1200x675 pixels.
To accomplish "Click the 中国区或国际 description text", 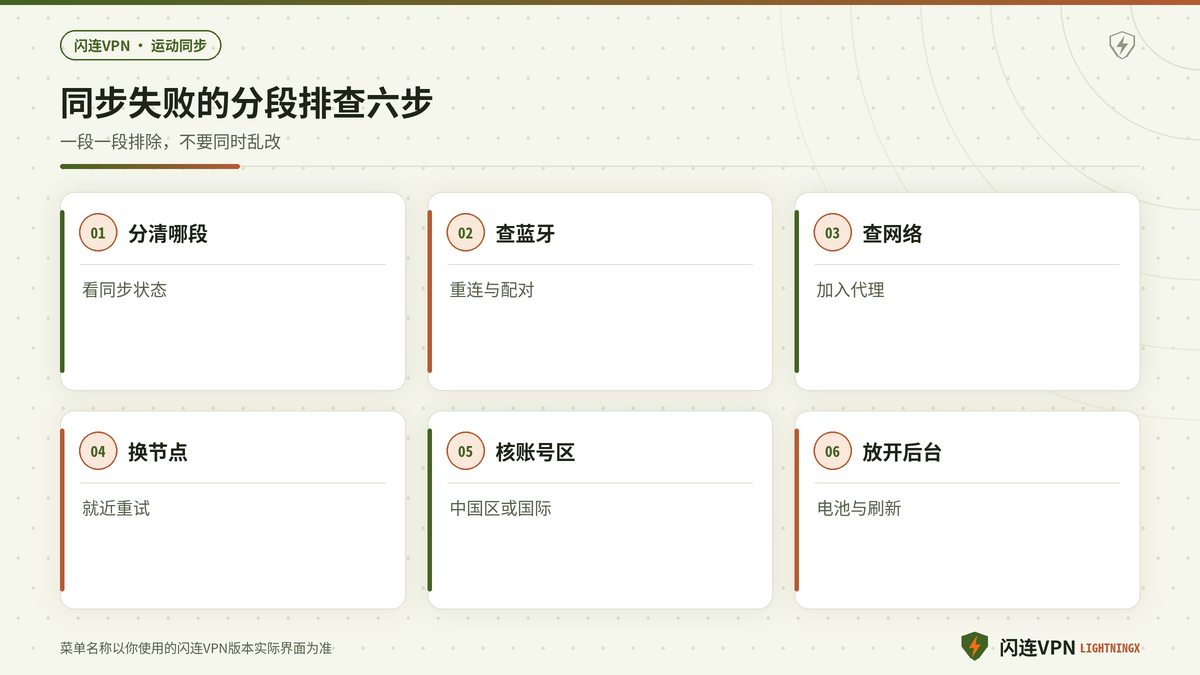I will [x=500, y=508].
